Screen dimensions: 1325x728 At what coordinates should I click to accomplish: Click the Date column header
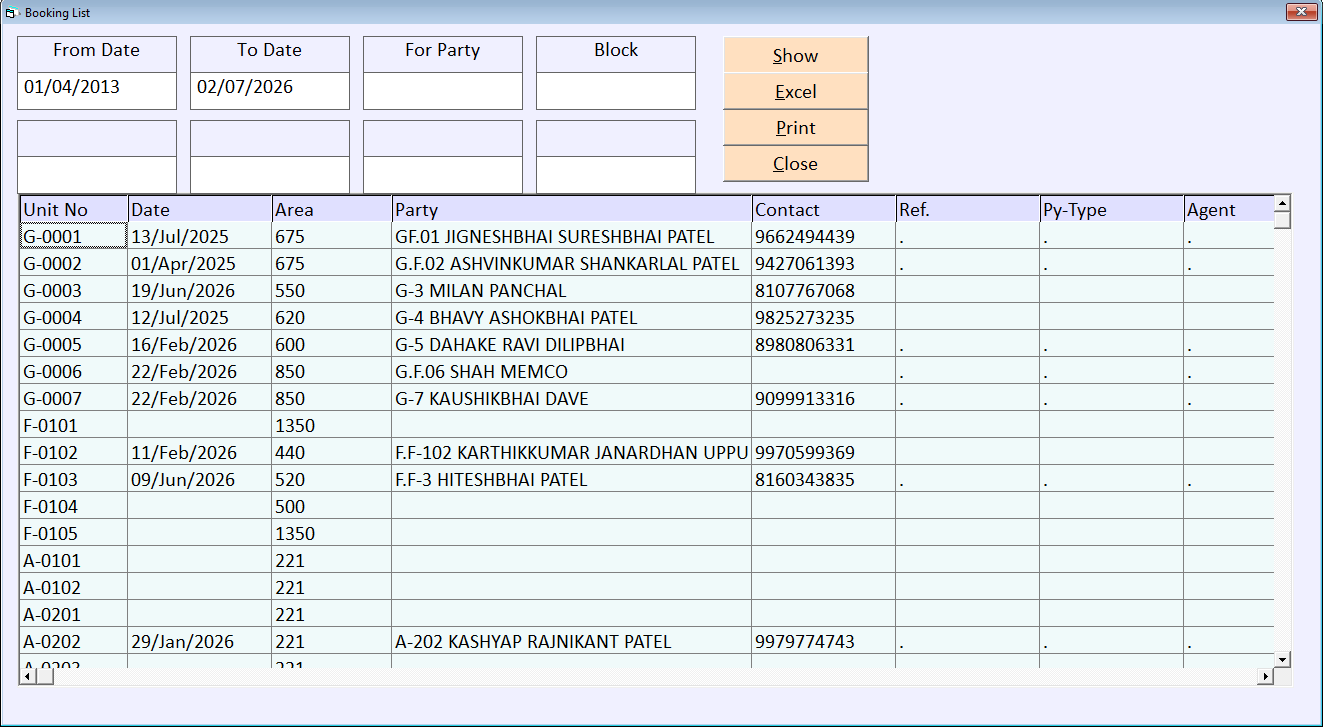200,210
